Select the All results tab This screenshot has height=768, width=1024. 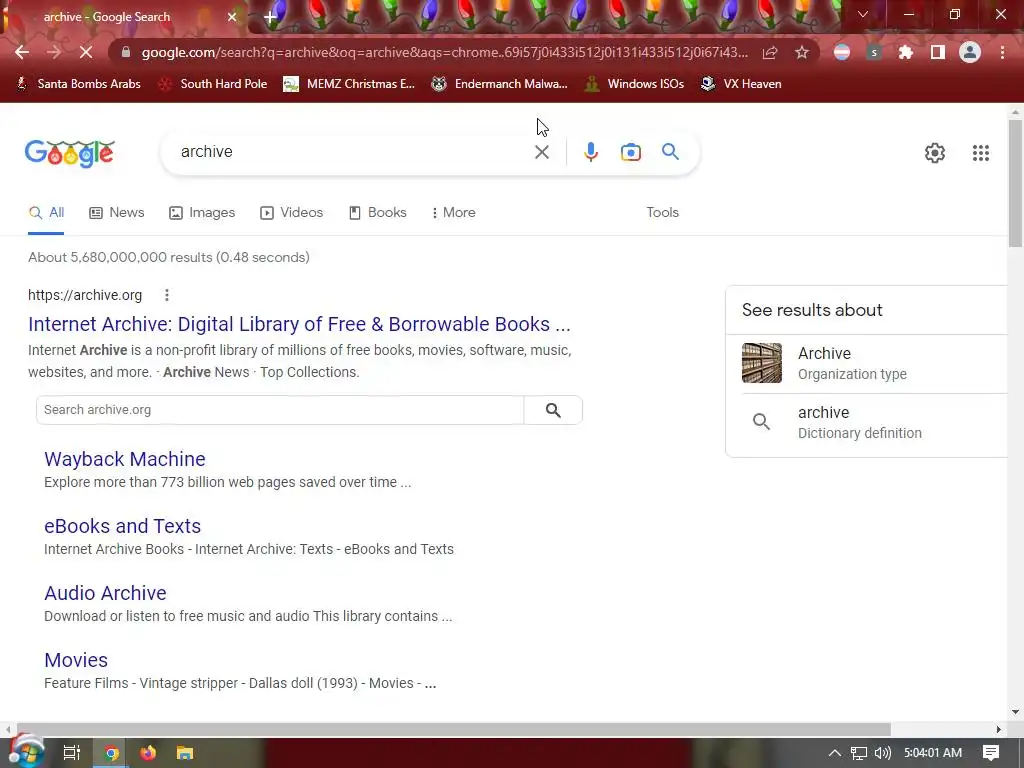[46, 212]
